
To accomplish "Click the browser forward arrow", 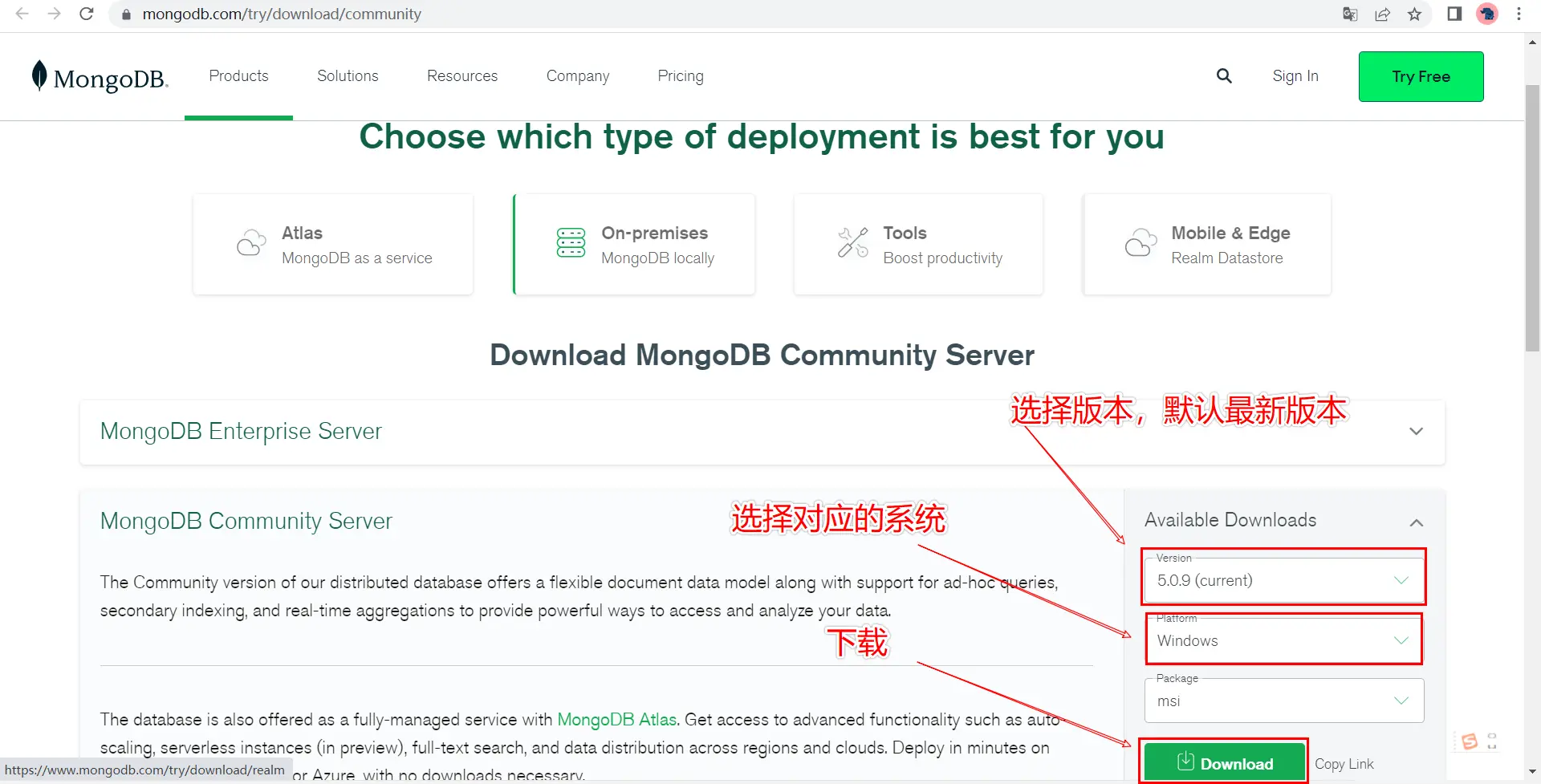I will [54, 14].
